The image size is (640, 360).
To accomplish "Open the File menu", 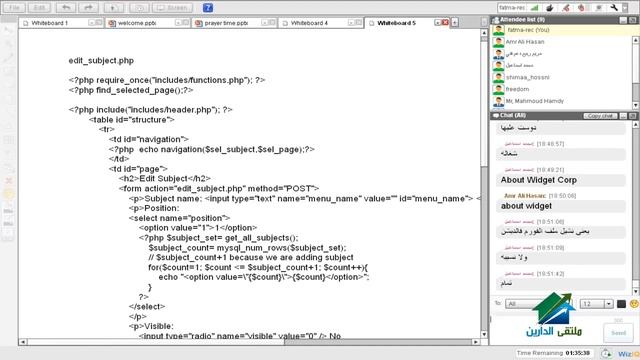I will pos(14,7).
